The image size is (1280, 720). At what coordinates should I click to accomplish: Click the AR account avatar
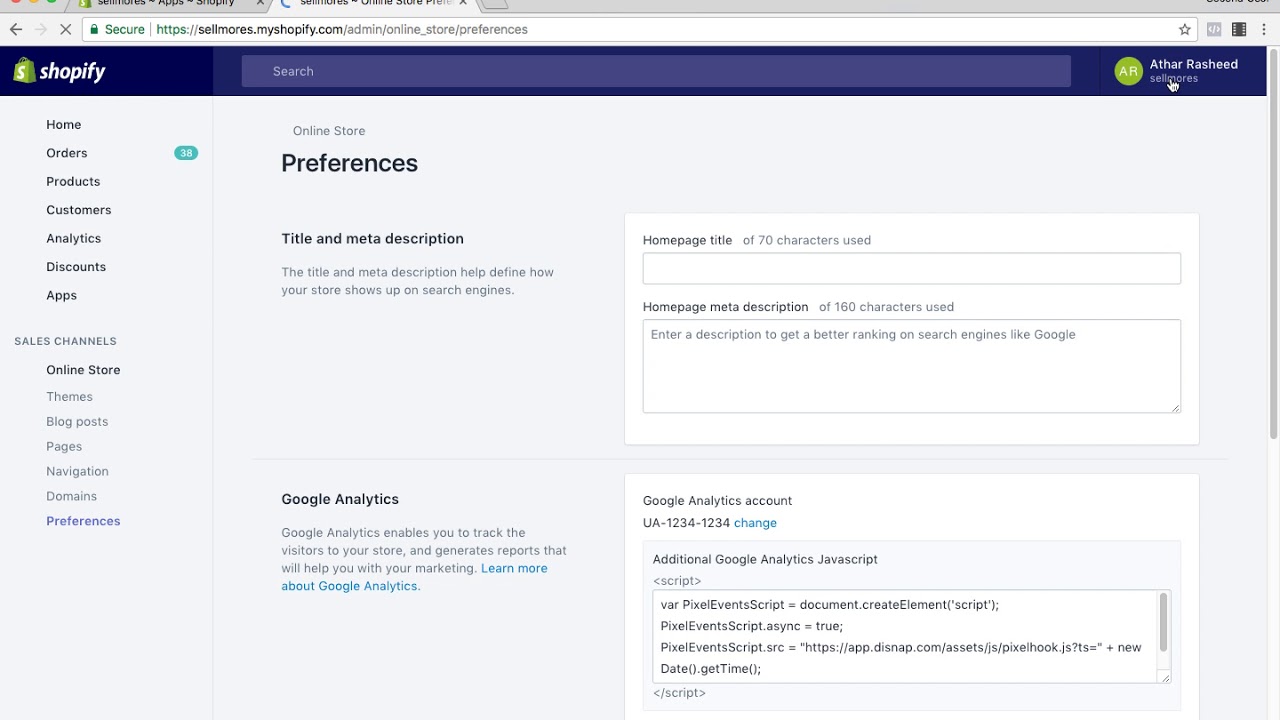[x=1128, y=71]
